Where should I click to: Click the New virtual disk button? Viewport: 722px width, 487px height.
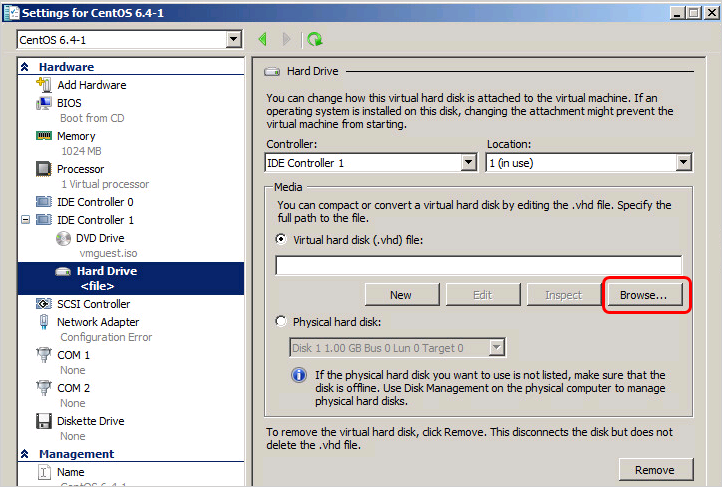(x=401, y=295)
